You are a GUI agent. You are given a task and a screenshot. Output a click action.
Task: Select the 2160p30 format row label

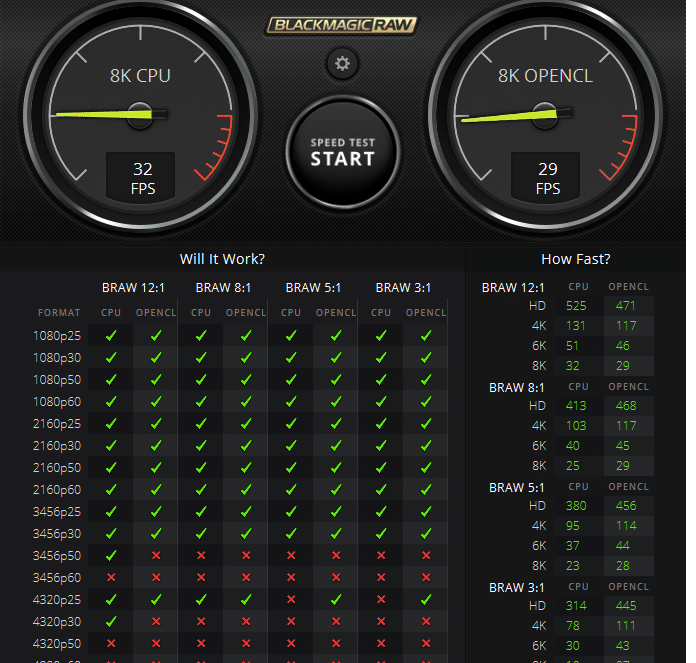click(57, 446)
